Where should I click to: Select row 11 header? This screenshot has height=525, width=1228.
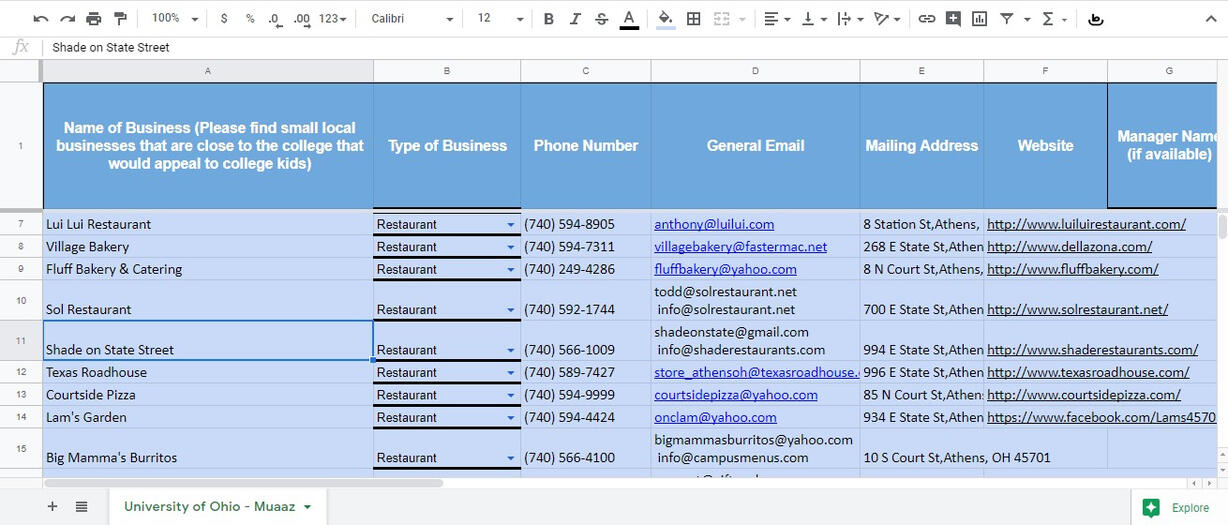[x=21, y=341]
